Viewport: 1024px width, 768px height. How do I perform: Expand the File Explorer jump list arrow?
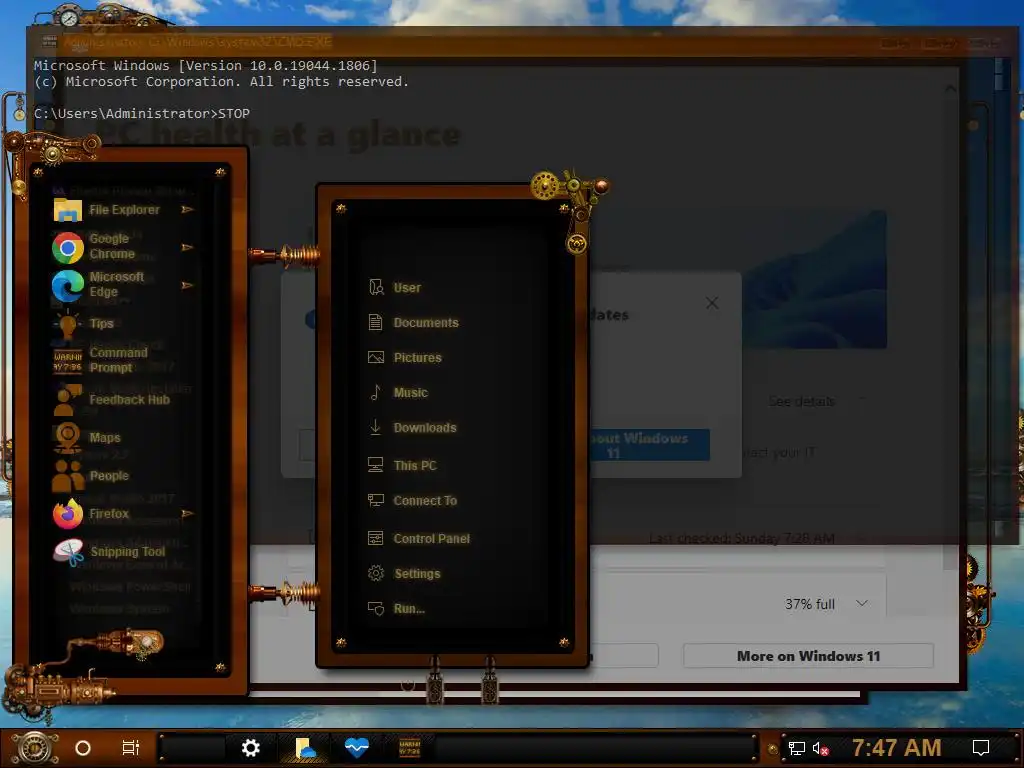pyautogui.click(x=187, y=210)
